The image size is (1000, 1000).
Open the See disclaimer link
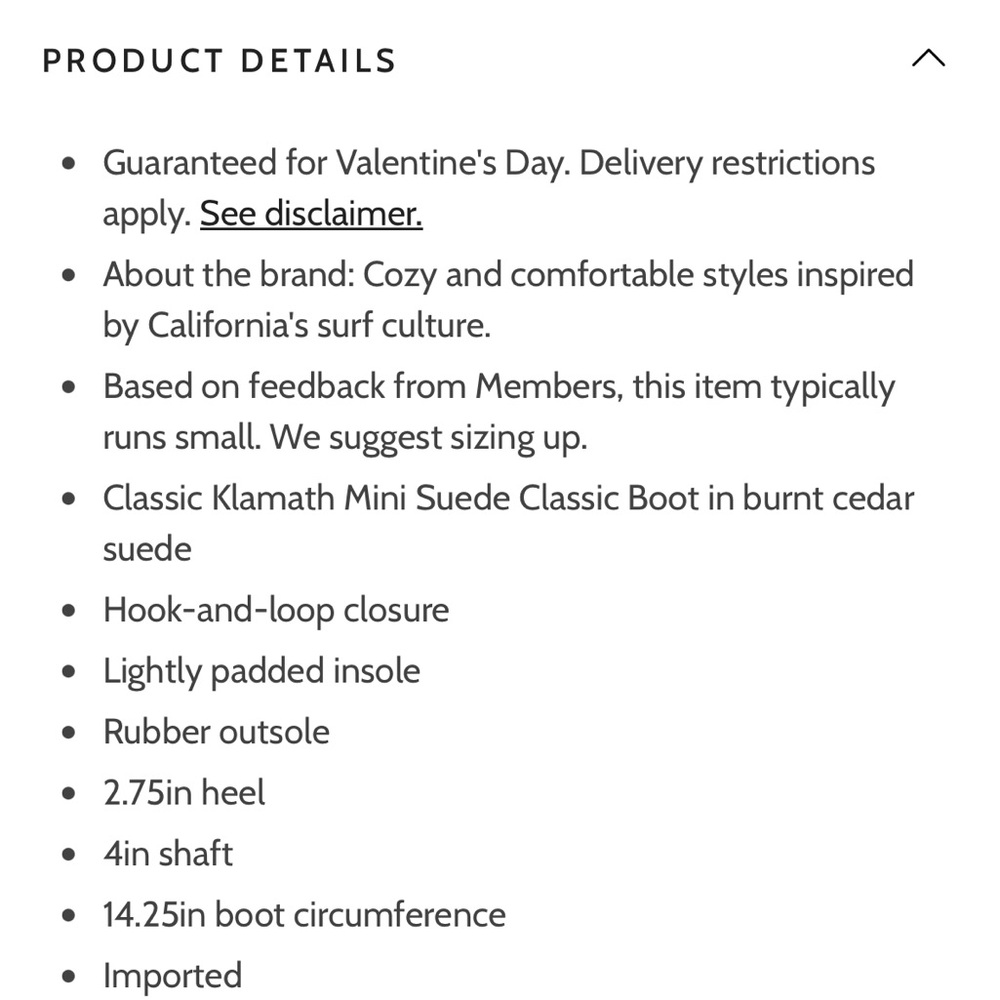(311, 214)
